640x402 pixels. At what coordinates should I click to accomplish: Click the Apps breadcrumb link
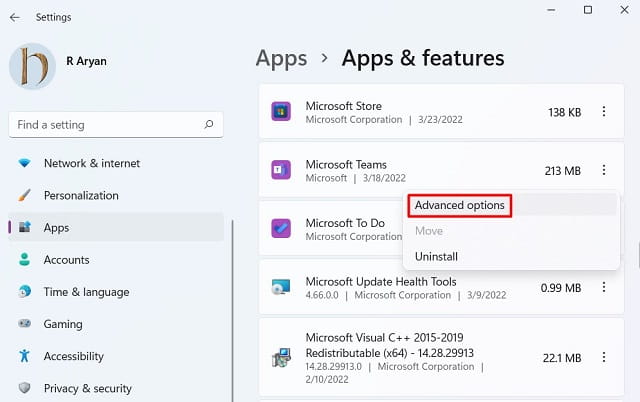[281, 57]
